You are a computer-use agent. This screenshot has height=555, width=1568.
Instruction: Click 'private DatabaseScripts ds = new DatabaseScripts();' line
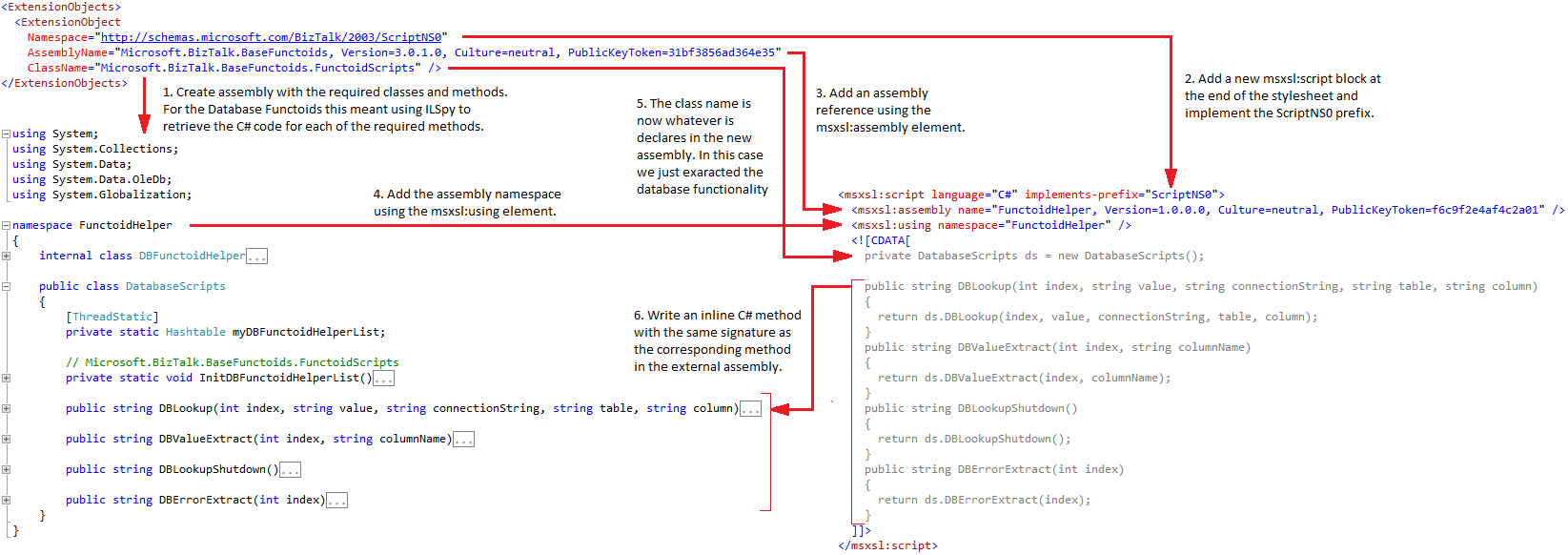[1034, 256]
